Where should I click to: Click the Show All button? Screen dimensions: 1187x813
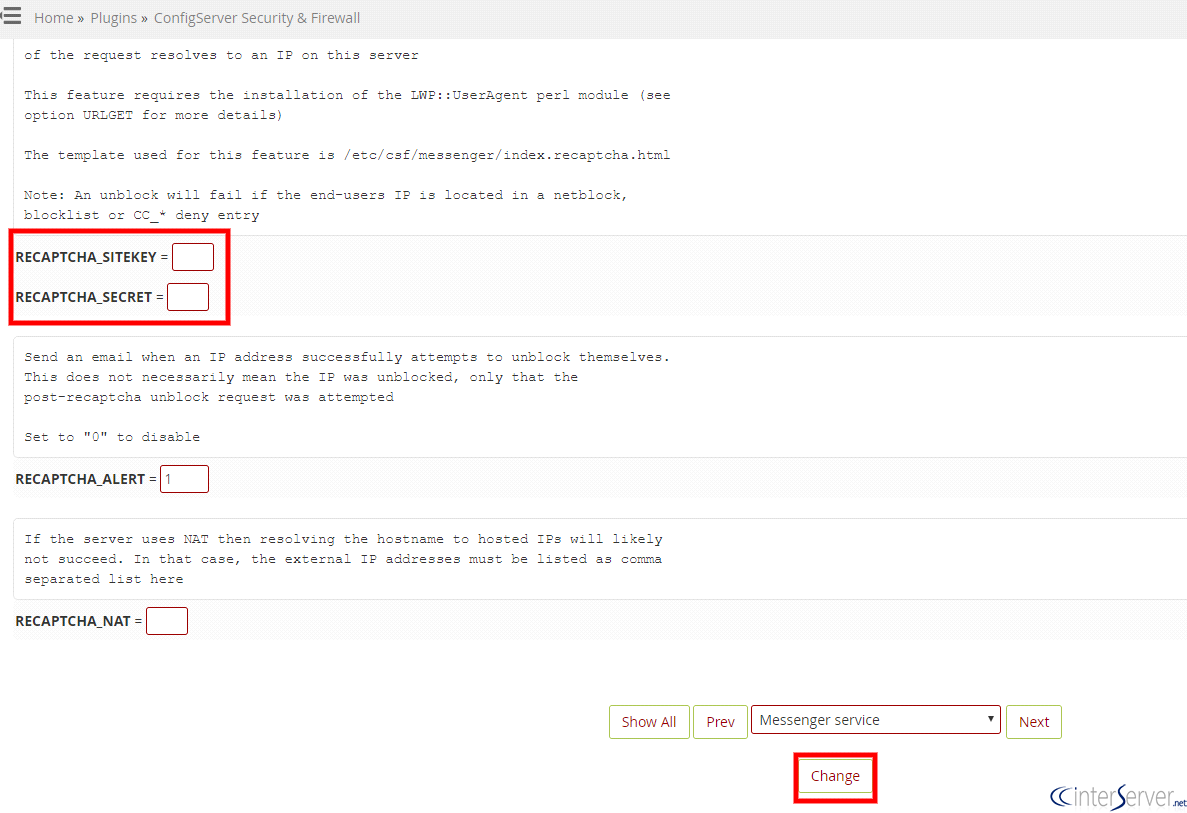tap(649, 722)
